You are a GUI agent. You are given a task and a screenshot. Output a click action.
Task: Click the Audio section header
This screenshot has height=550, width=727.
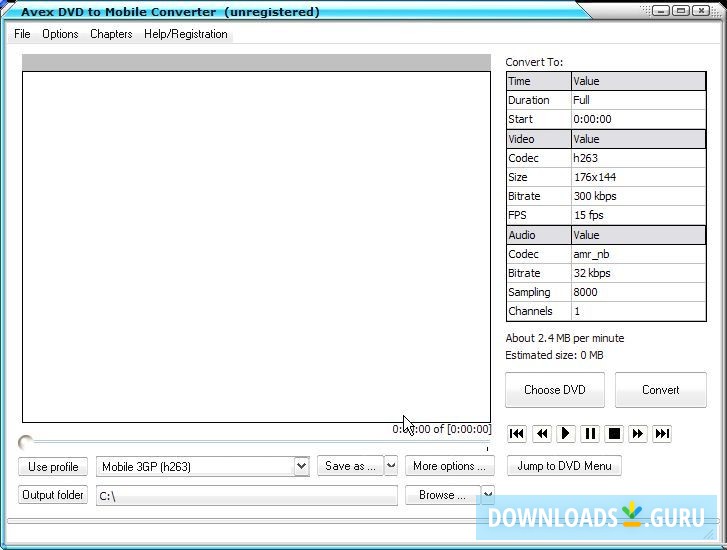(x=539, y=235)
